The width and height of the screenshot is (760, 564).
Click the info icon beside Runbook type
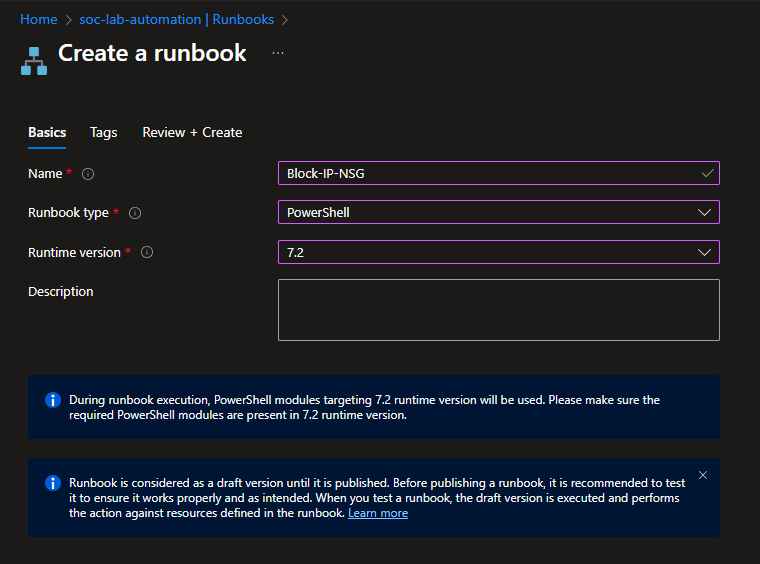tap(135, 213)
